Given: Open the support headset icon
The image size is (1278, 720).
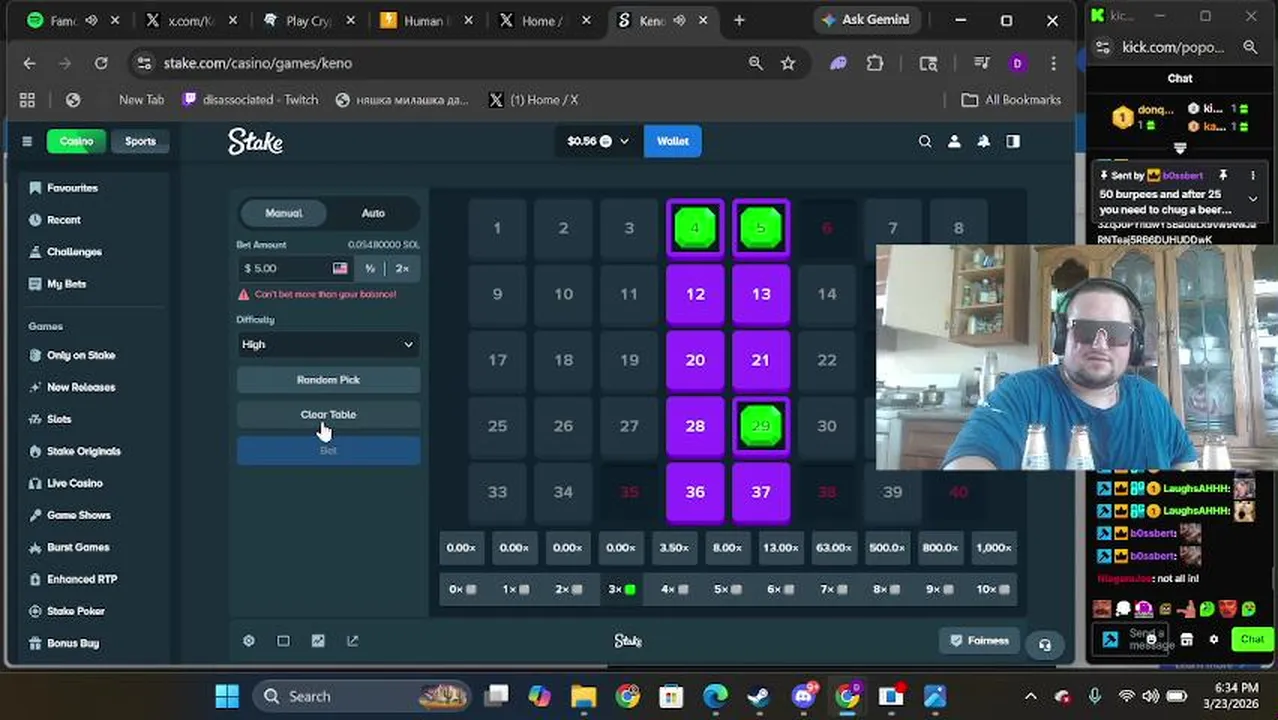Looking at the screenshot, I should pyautogui.click(x=1045, y=645).
